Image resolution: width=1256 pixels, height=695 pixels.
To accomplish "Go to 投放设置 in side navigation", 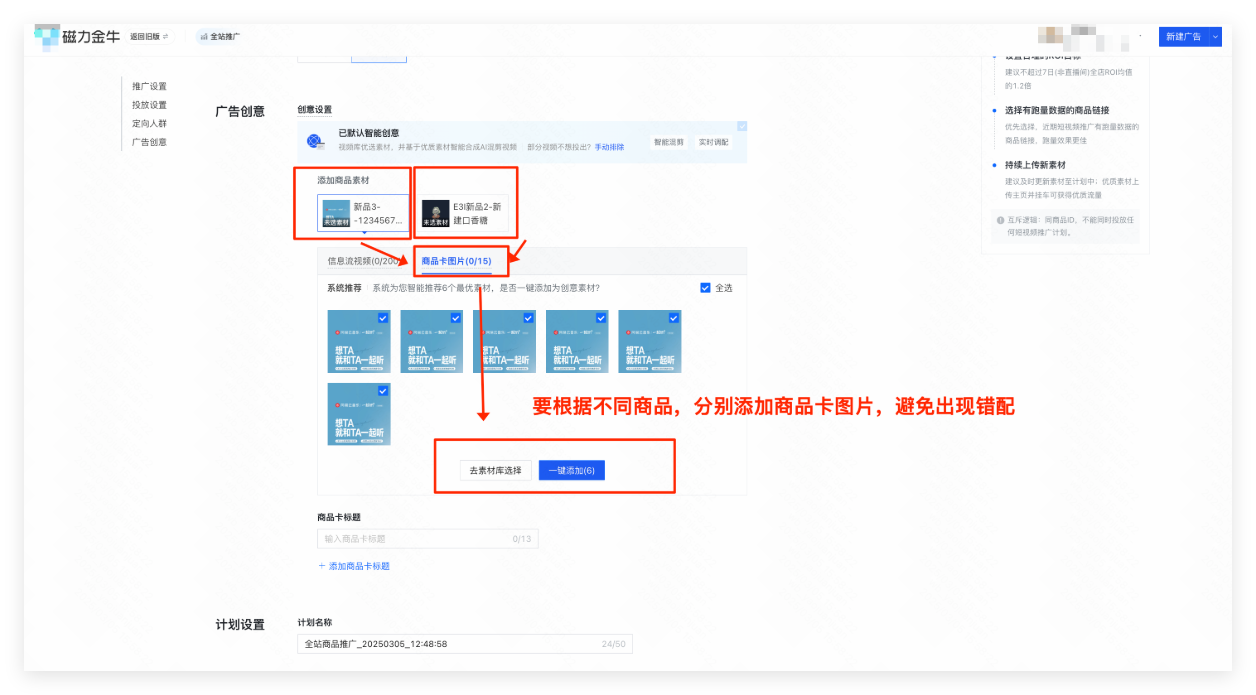I will pyautogui.click(x=149, y=105).
